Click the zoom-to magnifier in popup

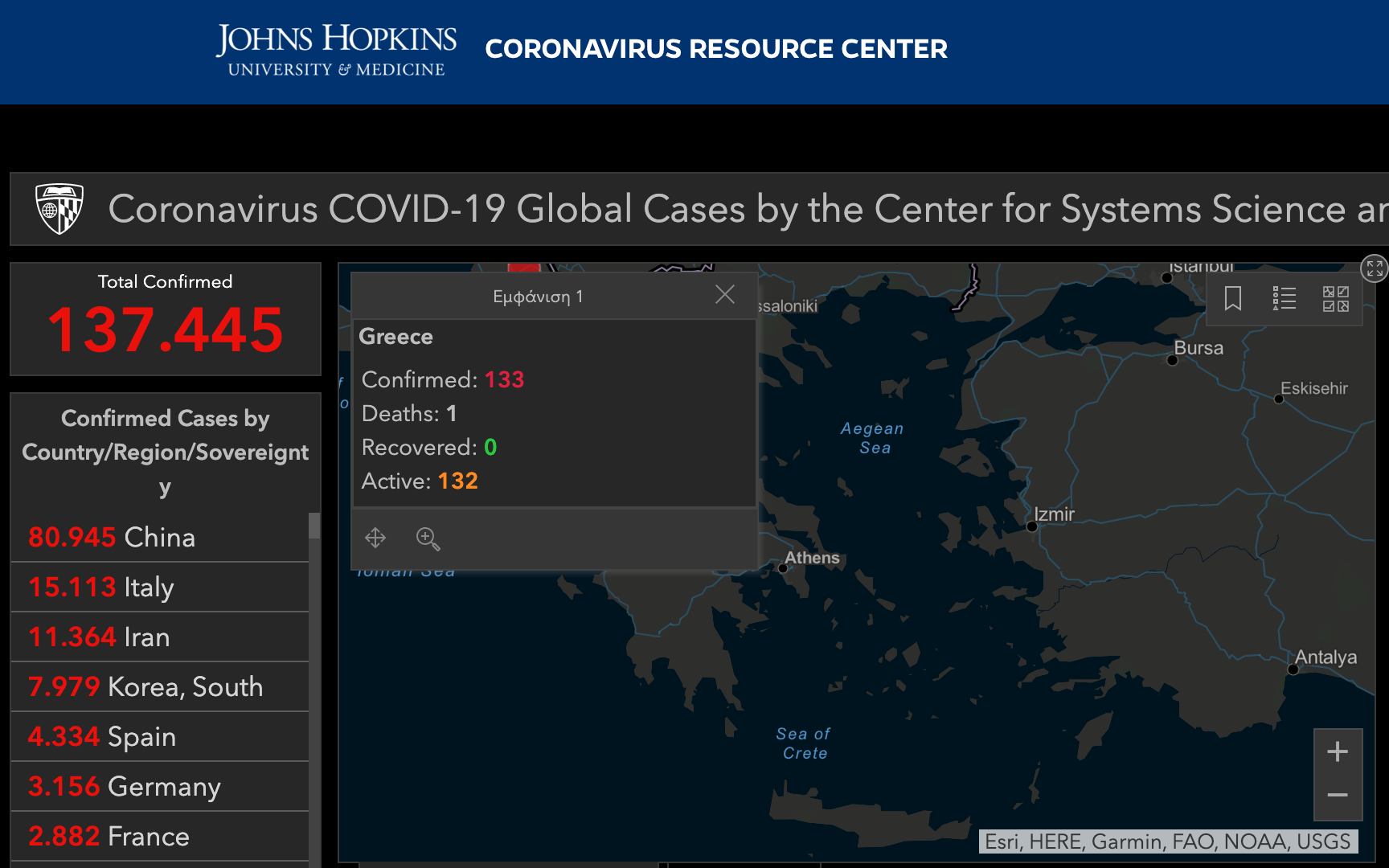click(428, 538)
